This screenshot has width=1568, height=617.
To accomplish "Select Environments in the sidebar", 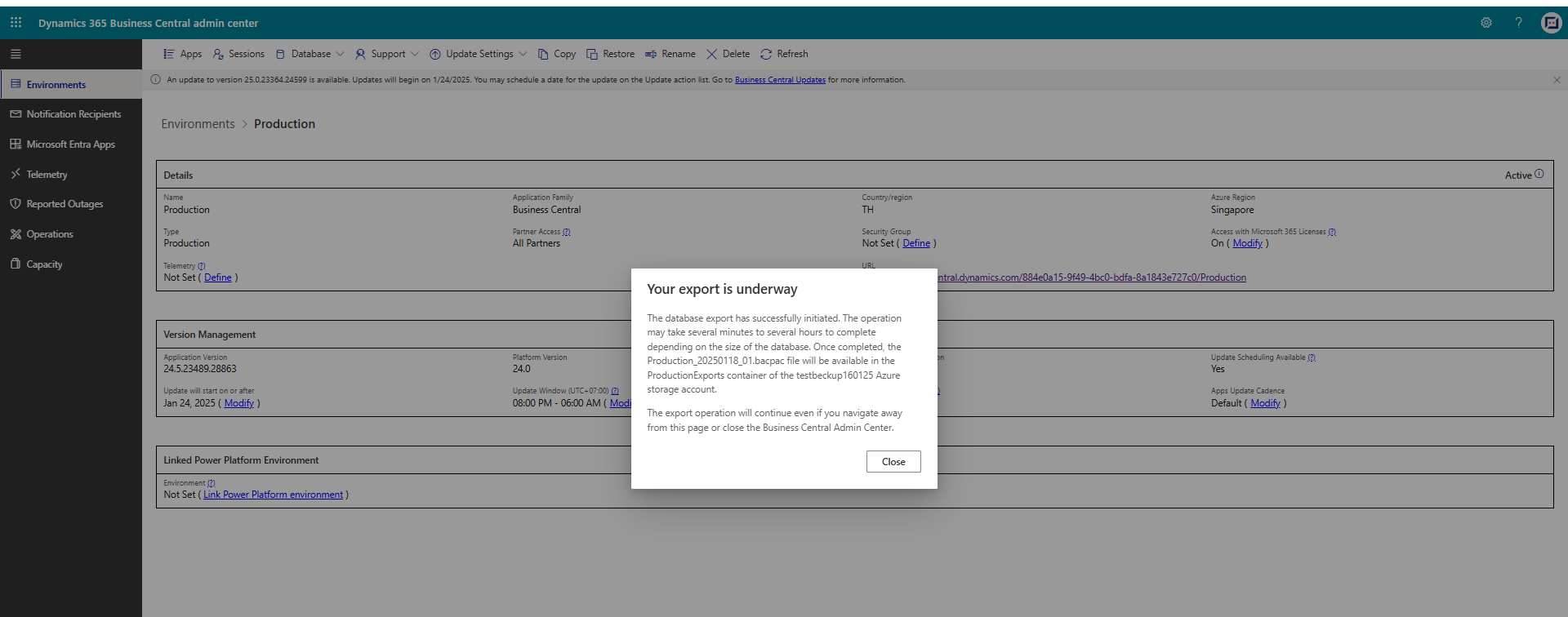I will [71, 84].
